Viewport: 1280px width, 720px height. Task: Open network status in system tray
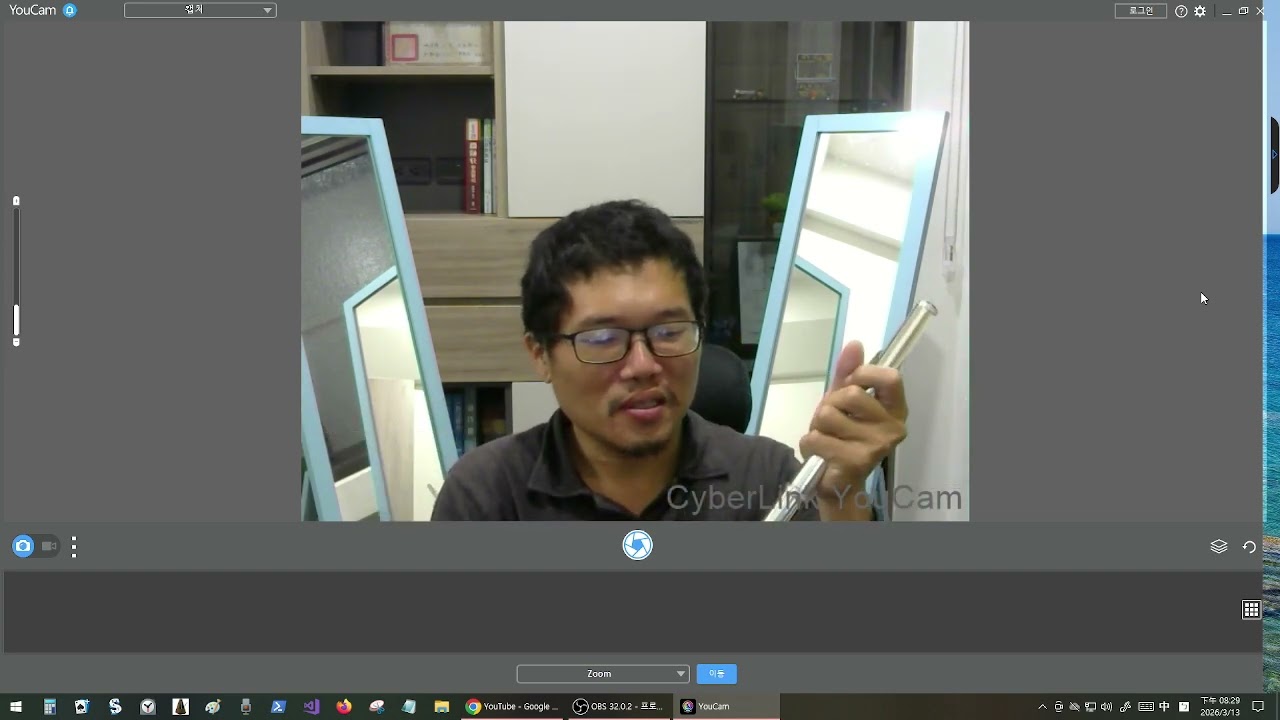point(1090,707)
